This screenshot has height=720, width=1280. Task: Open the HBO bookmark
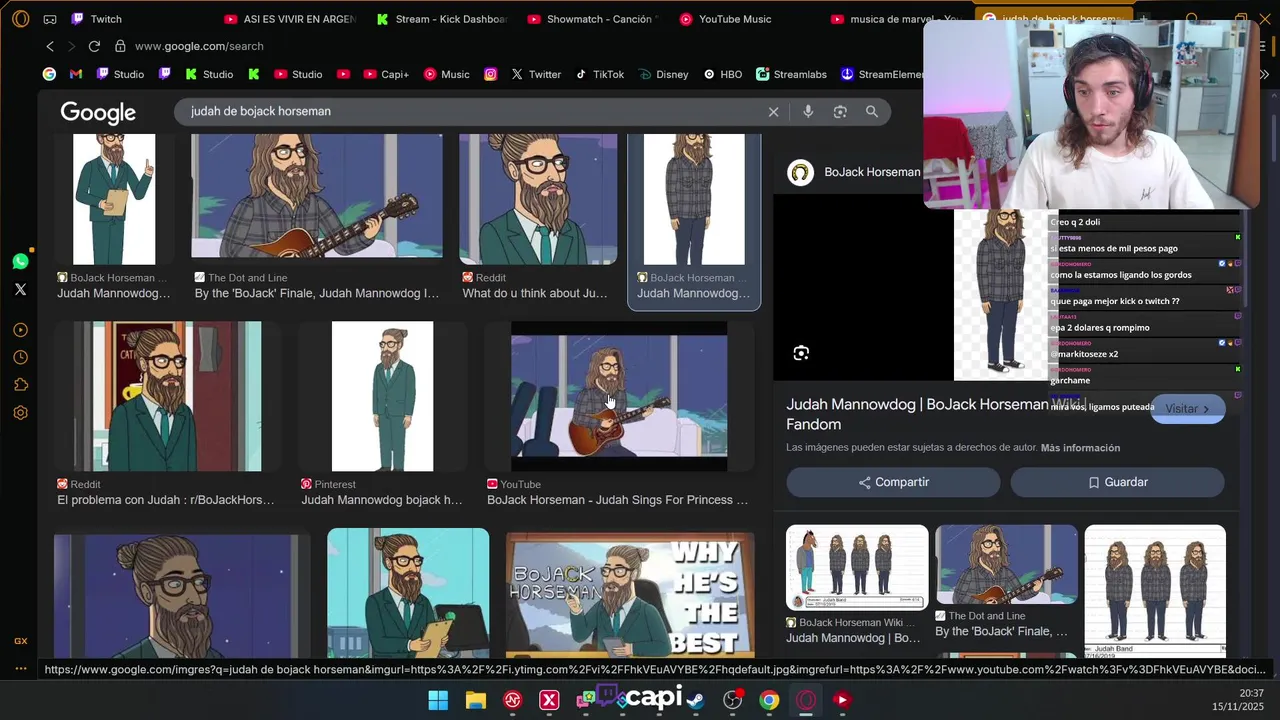coord(723,74)
